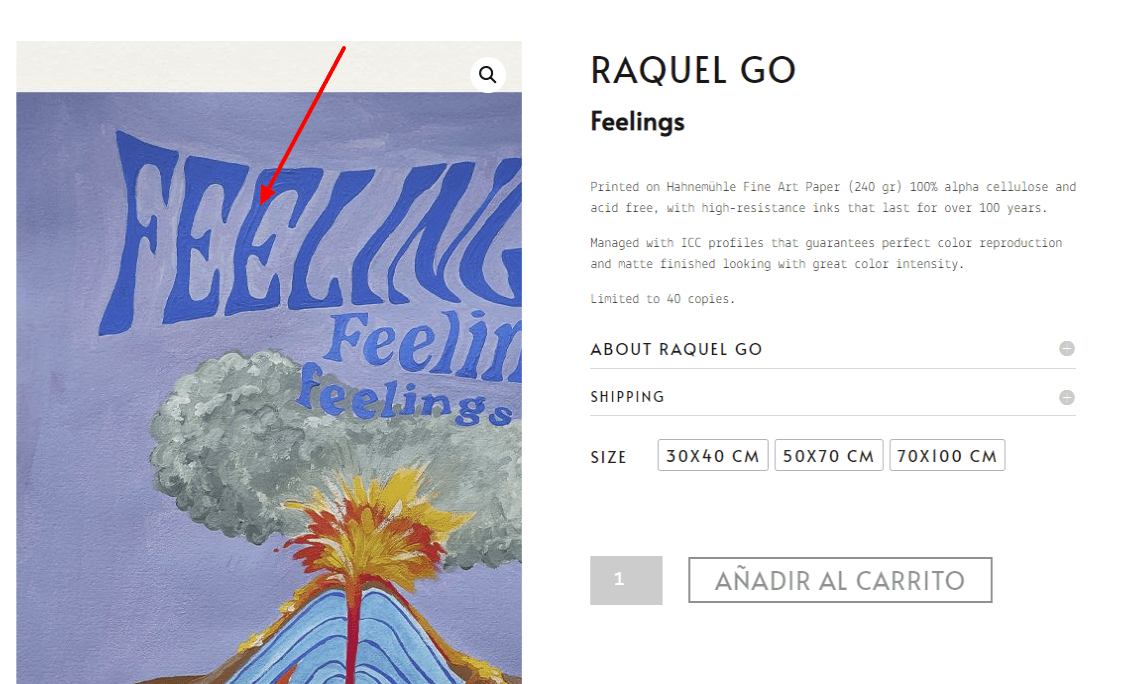Image resolution: width=1144 pixels, height=684 pixels.
Task: Open the RAQUEL GO artist heading
Action: click(692, 71)
